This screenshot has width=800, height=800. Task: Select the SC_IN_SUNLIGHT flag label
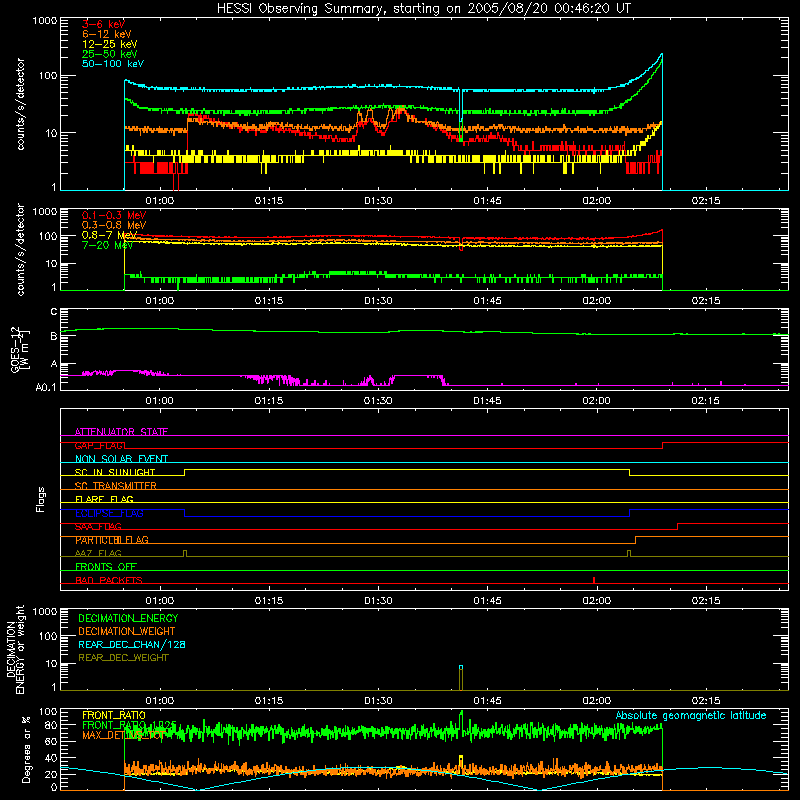pos(115,472)
